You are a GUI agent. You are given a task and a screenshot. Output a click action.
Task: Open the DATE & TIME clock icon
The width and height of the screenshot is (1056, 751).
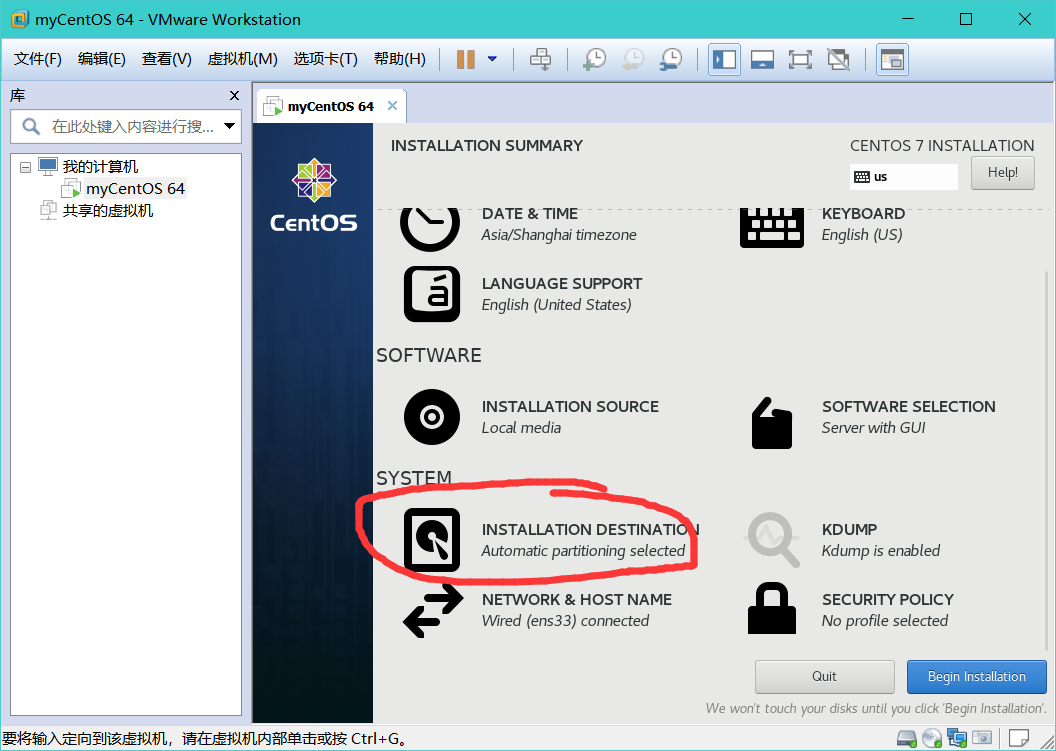[x=430, y=228]
